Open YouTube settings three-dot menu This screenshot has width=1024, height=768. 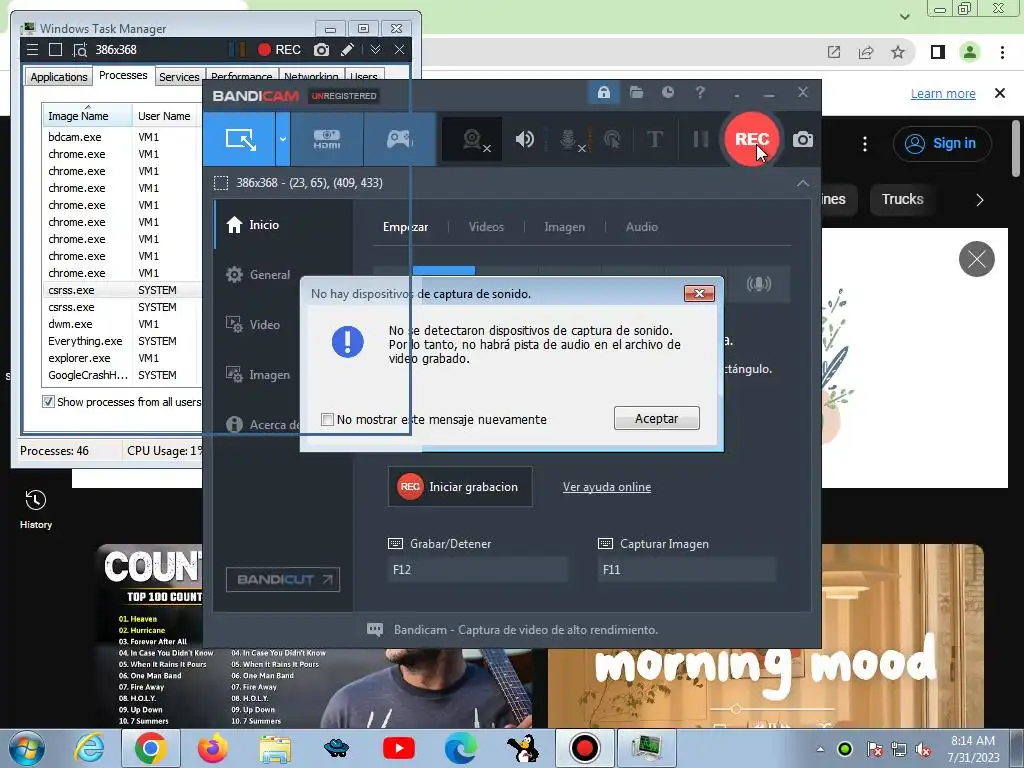click(x=865, y=144)
